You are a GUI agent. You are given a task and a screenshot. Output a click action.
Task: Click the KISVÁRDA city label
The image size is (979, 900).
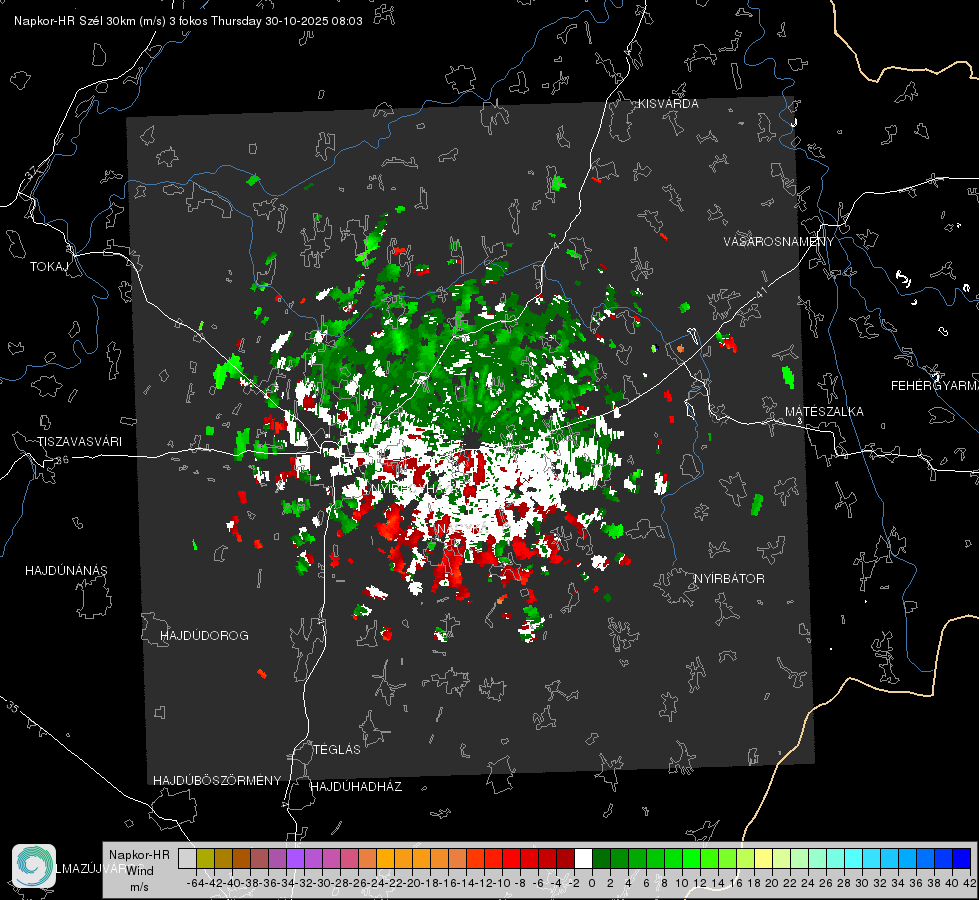668,104
